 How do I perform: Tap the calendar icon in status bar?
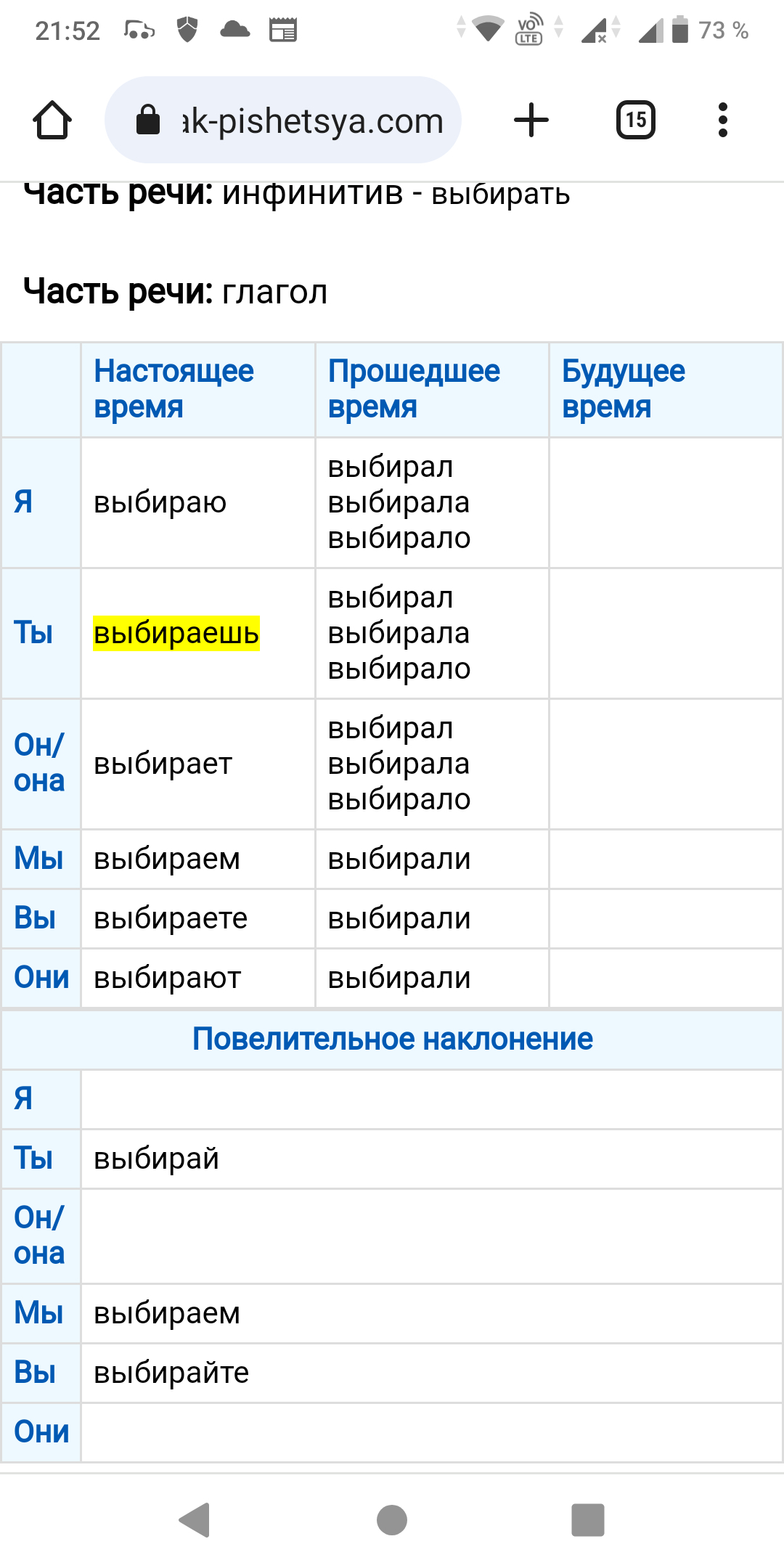[283, 30]
